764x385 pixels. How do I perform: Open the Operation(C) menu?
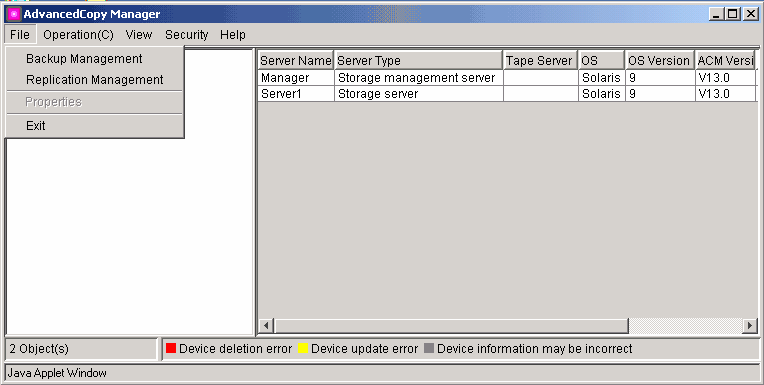[78, 35]
